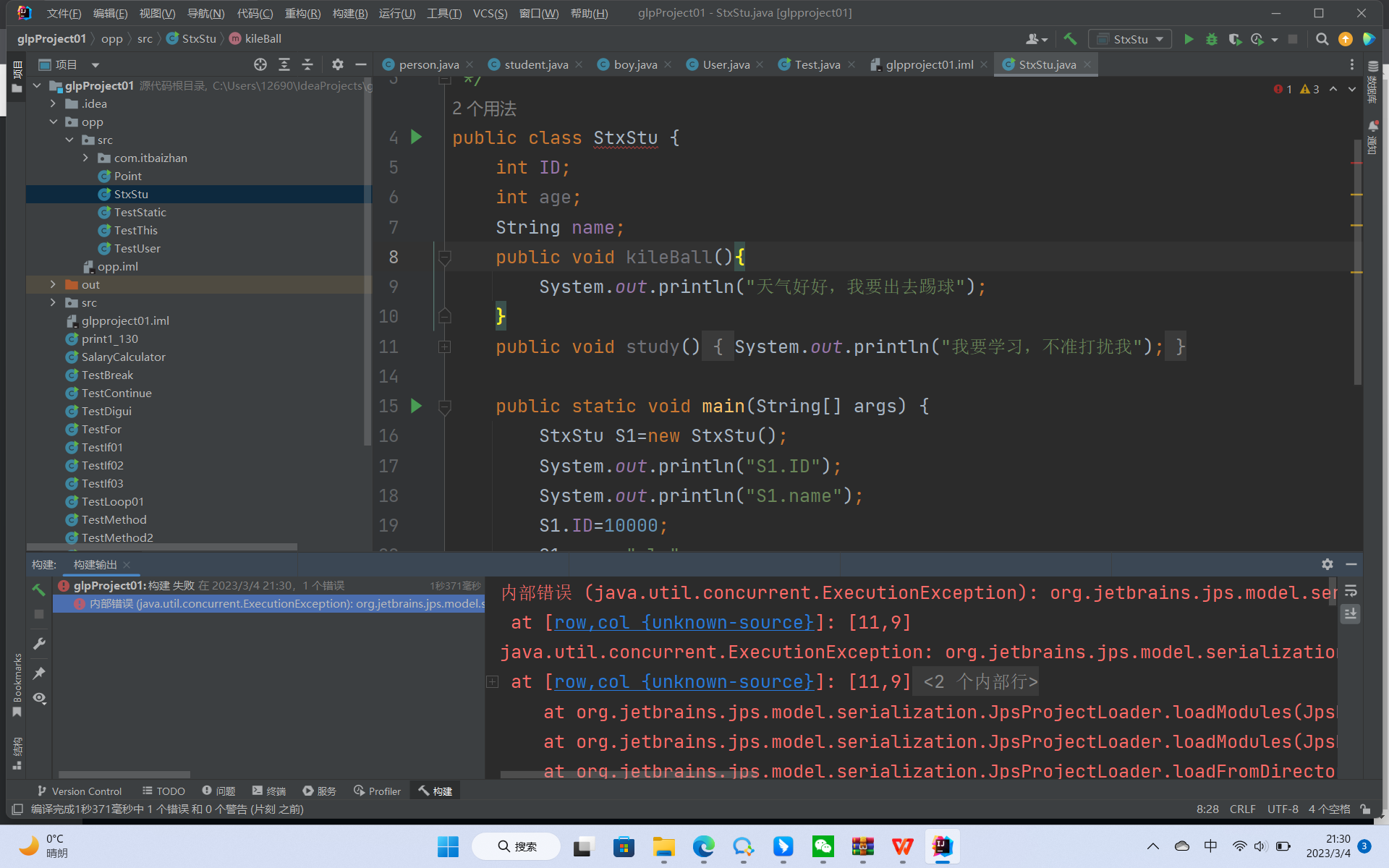Click the locate-in-project target icon

click(260, 64)
